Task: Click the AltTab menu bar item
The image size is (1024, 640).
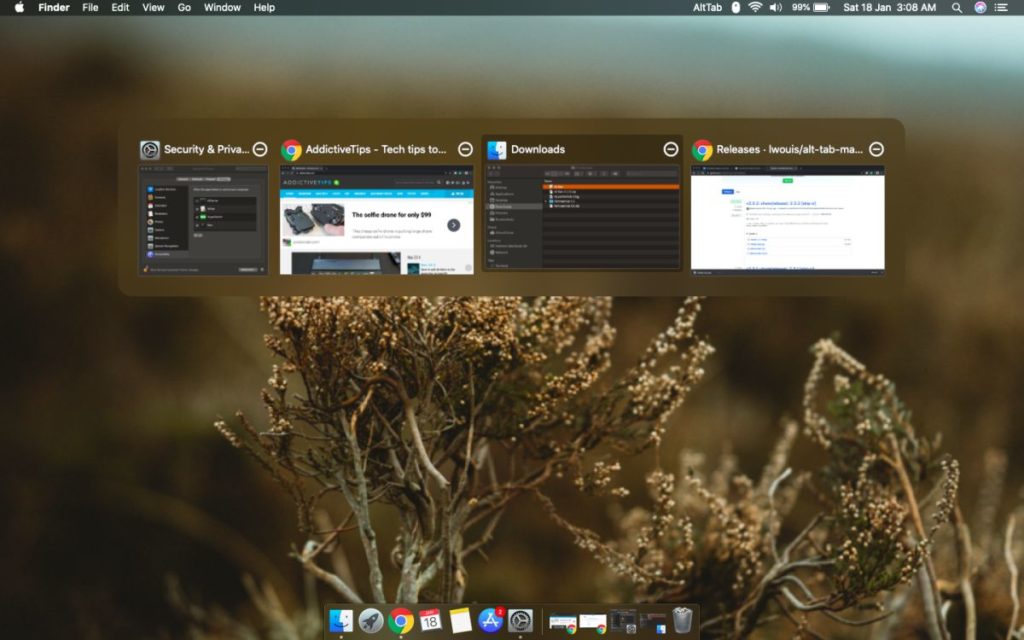Action: point(706,7)
